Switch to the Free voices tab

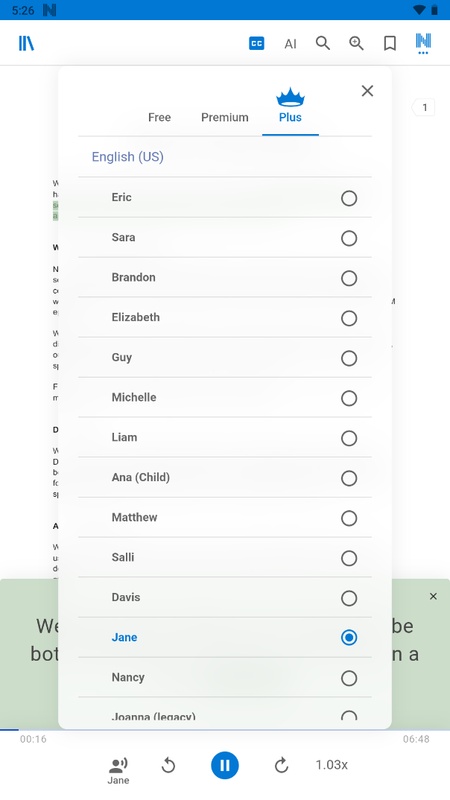(x=159, y=117)
